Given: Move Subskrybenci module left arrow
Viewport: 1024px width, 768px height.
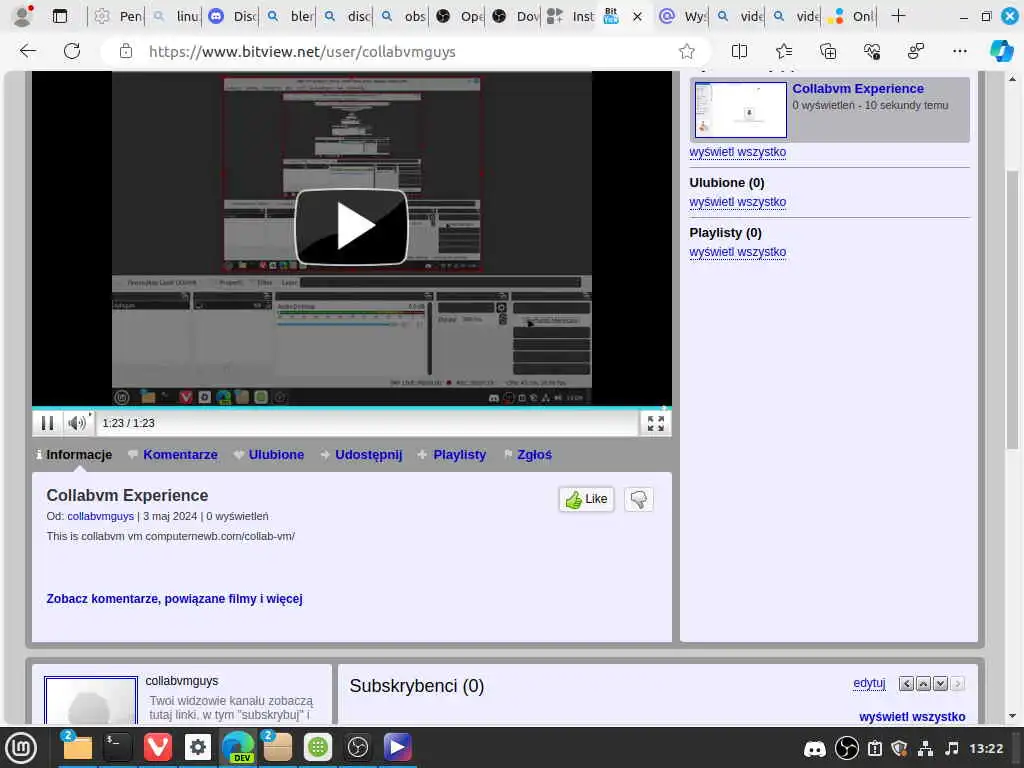Looking at the screenshot, I should [906, 684].
